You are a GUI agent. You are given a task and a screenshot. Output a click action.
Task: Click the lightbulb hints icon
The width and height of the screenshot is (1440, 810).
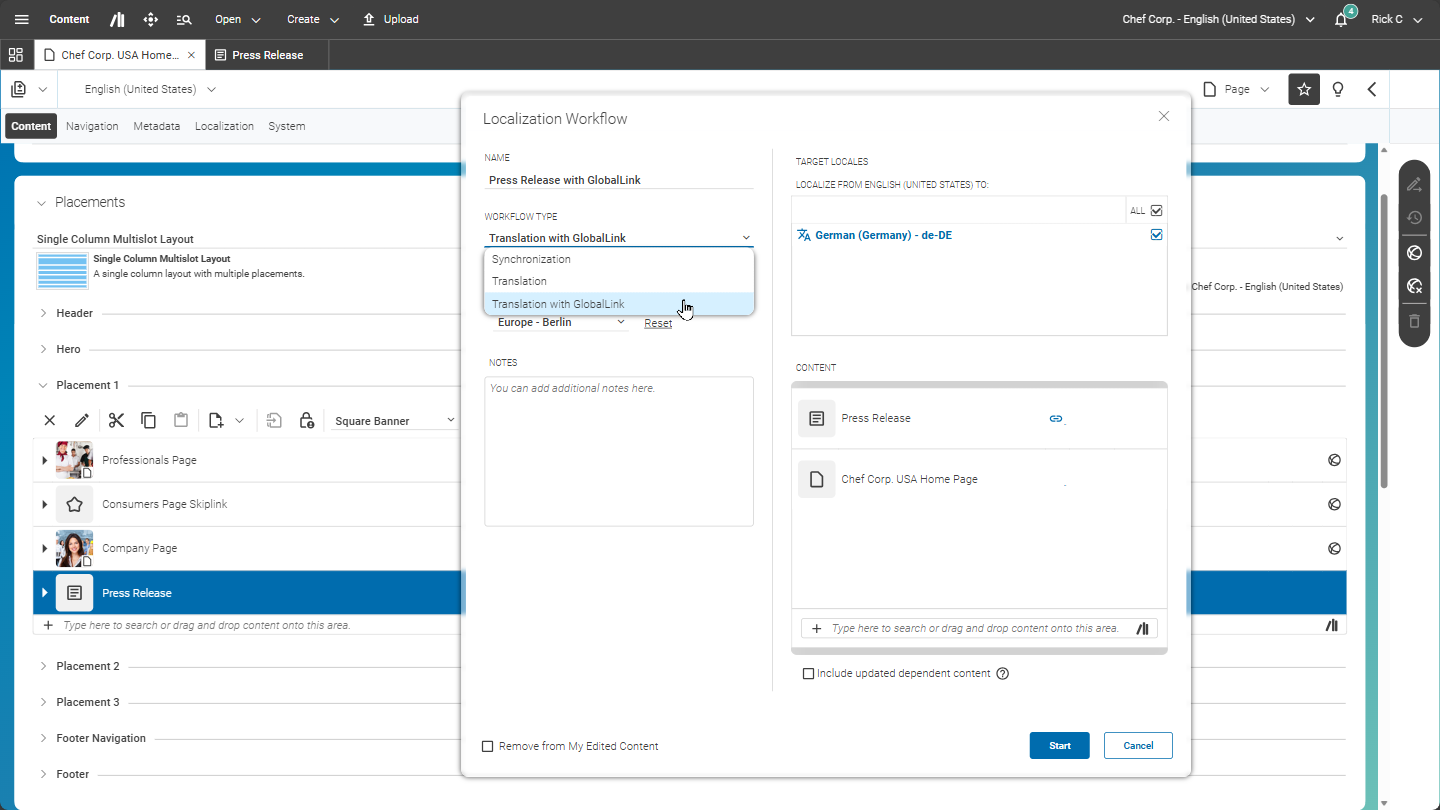pyautogui.click(x=1338, y=89)
